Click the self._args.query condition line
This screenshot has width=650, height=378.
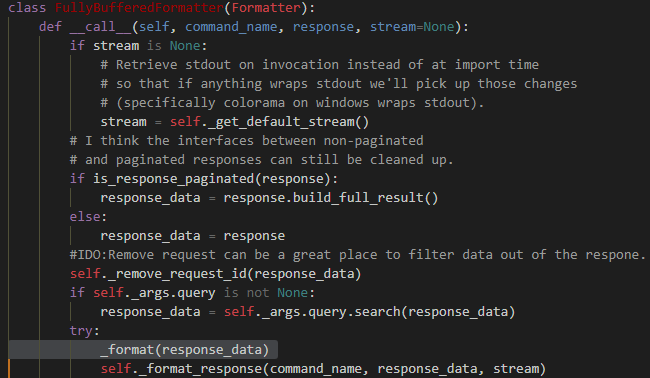[192, 293]
